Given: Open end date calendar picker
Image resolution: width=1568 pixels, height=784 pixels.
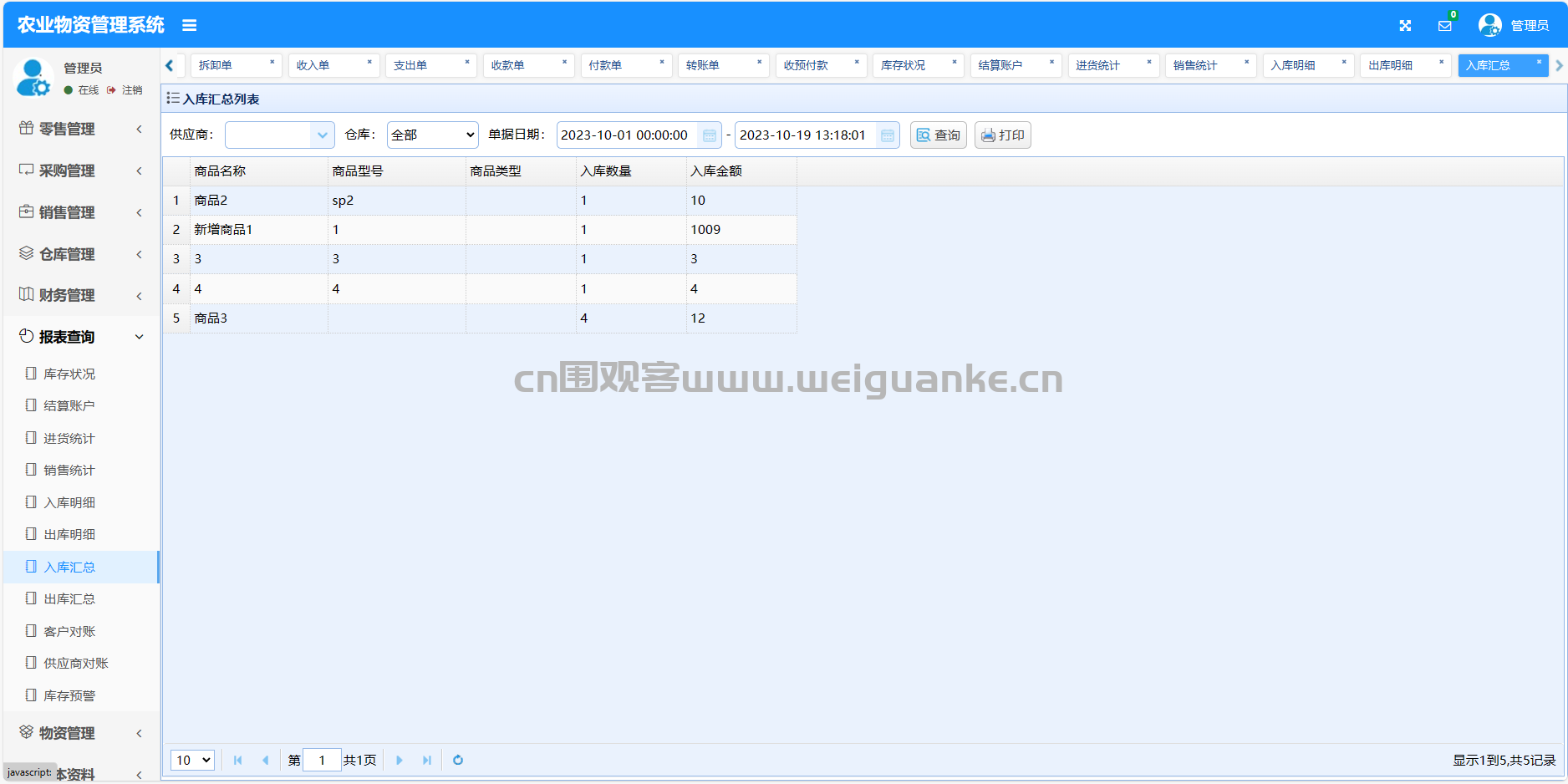Looking at the screenshot, I should [x=888, y=135].
